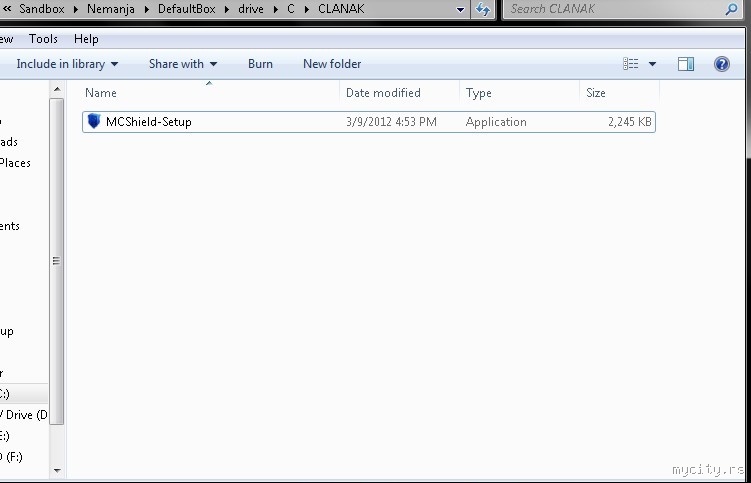Expand arrow after DefaultBox breadcrumb
751x483 pixels.
(227, 9)
